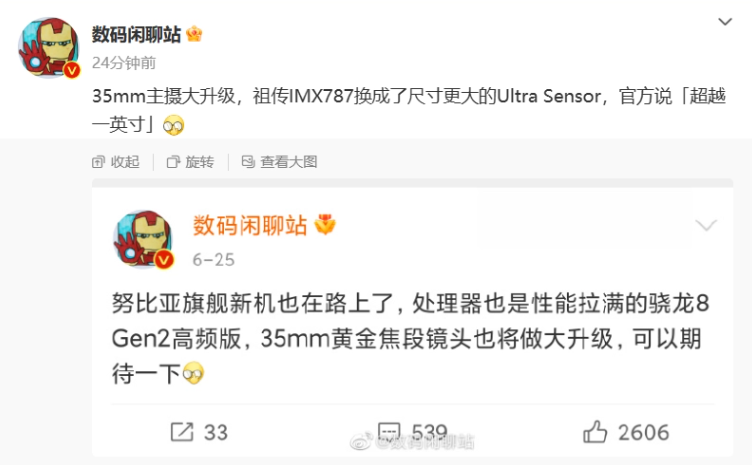Open 查看大图 to view the large image
The width and height of the screenshot is (752, 465).
279,162
